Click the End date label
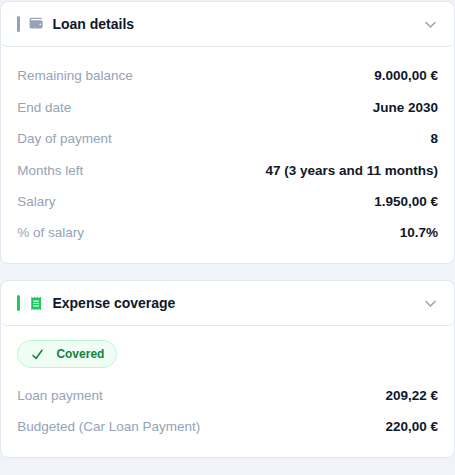 [44, 108]
